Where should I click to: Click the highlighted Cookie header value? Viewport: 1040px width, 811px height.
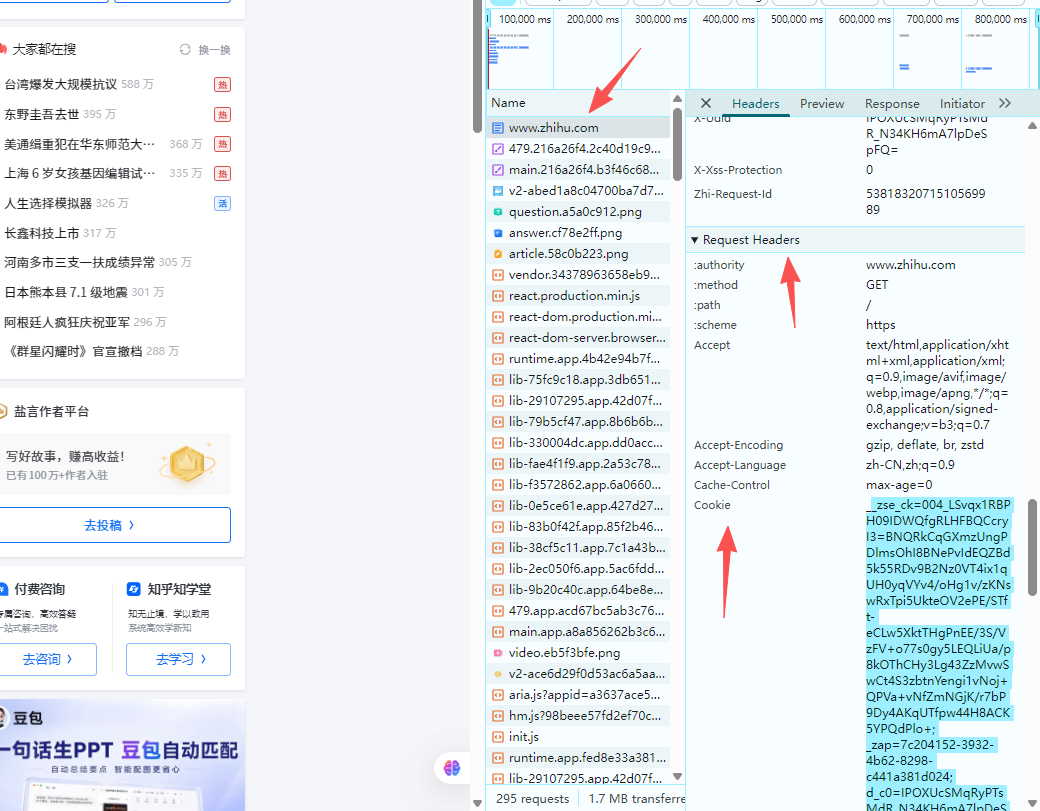939,656
